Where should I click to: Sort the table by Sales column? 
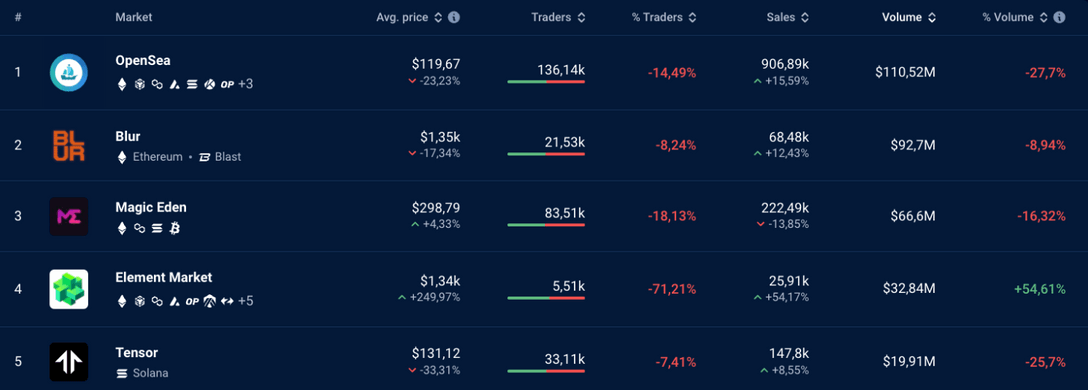click(788, 17)
